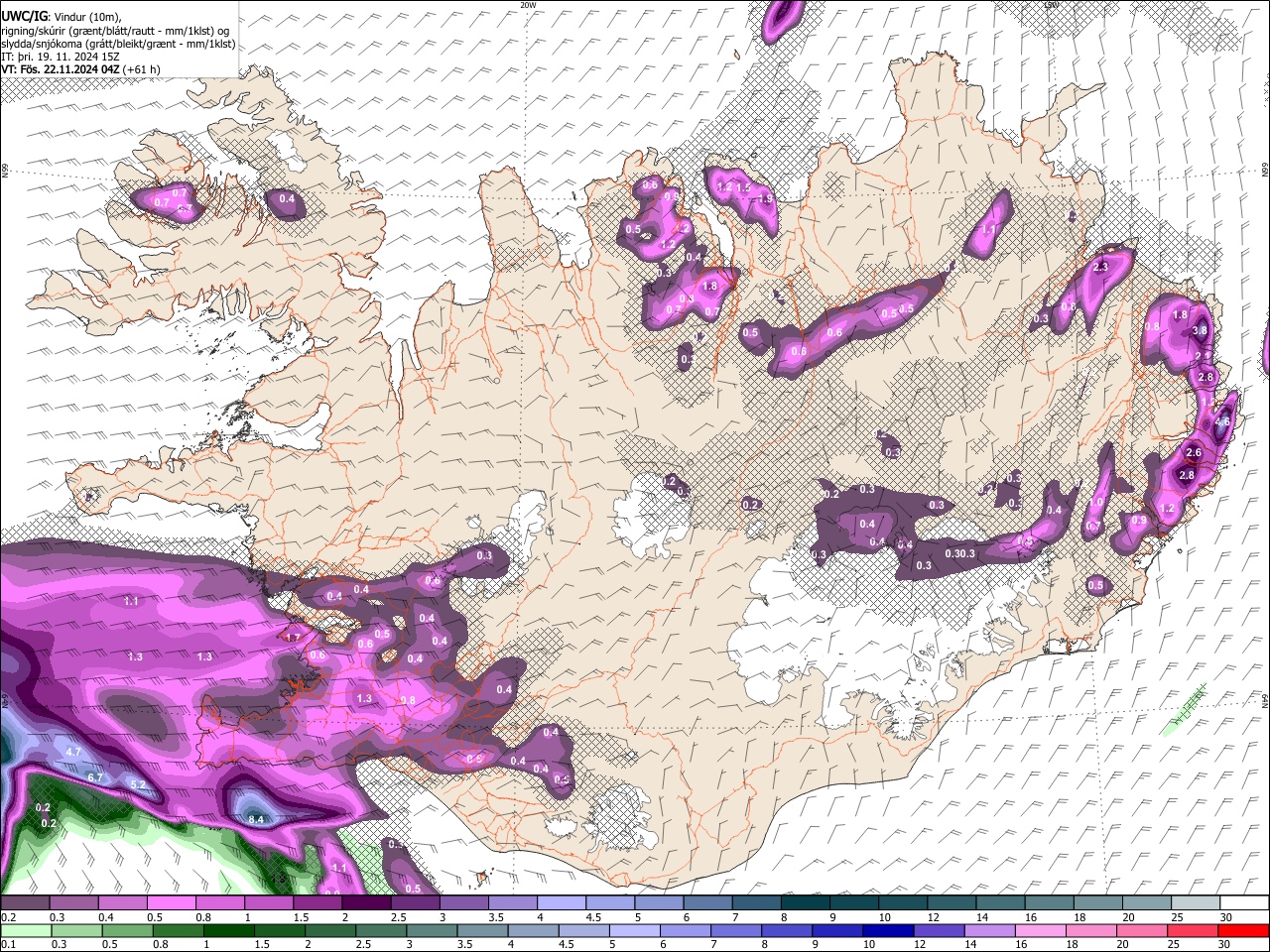Click the '2.6' value on the east coast
Image resolution: width=1270 pixels, height=952 pixels.
click(1194, 453)
